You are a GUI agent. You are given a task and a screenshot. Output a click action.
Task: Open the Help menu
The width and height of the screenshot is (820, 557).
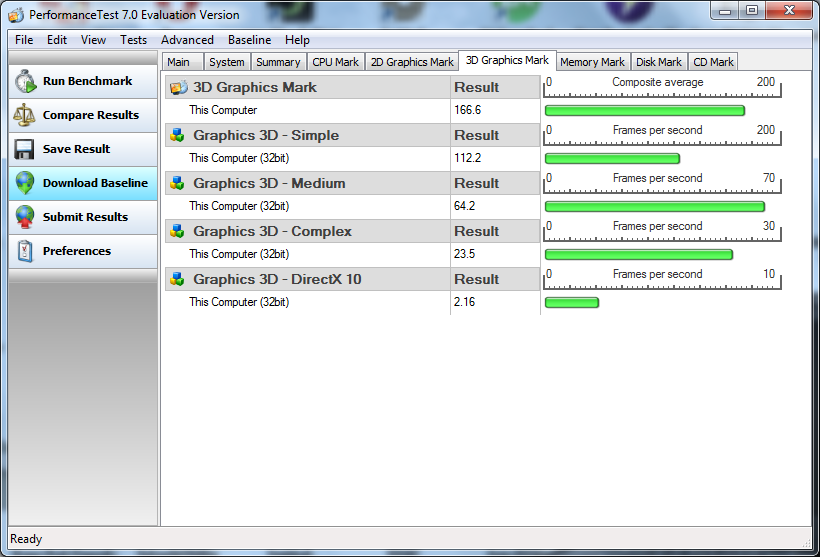coord(297,40)
